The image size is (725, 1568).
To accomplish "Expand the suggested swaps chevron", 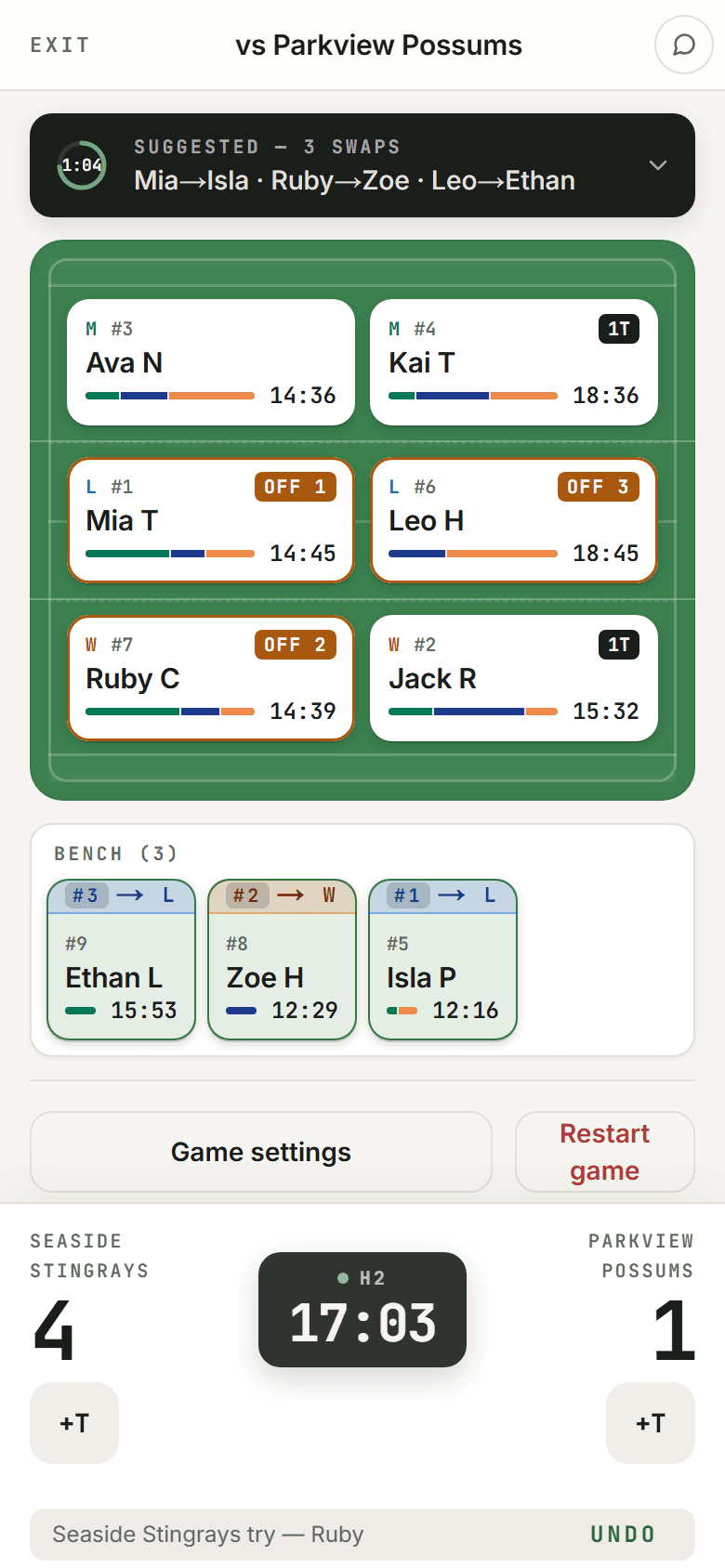I will (658, 165).
